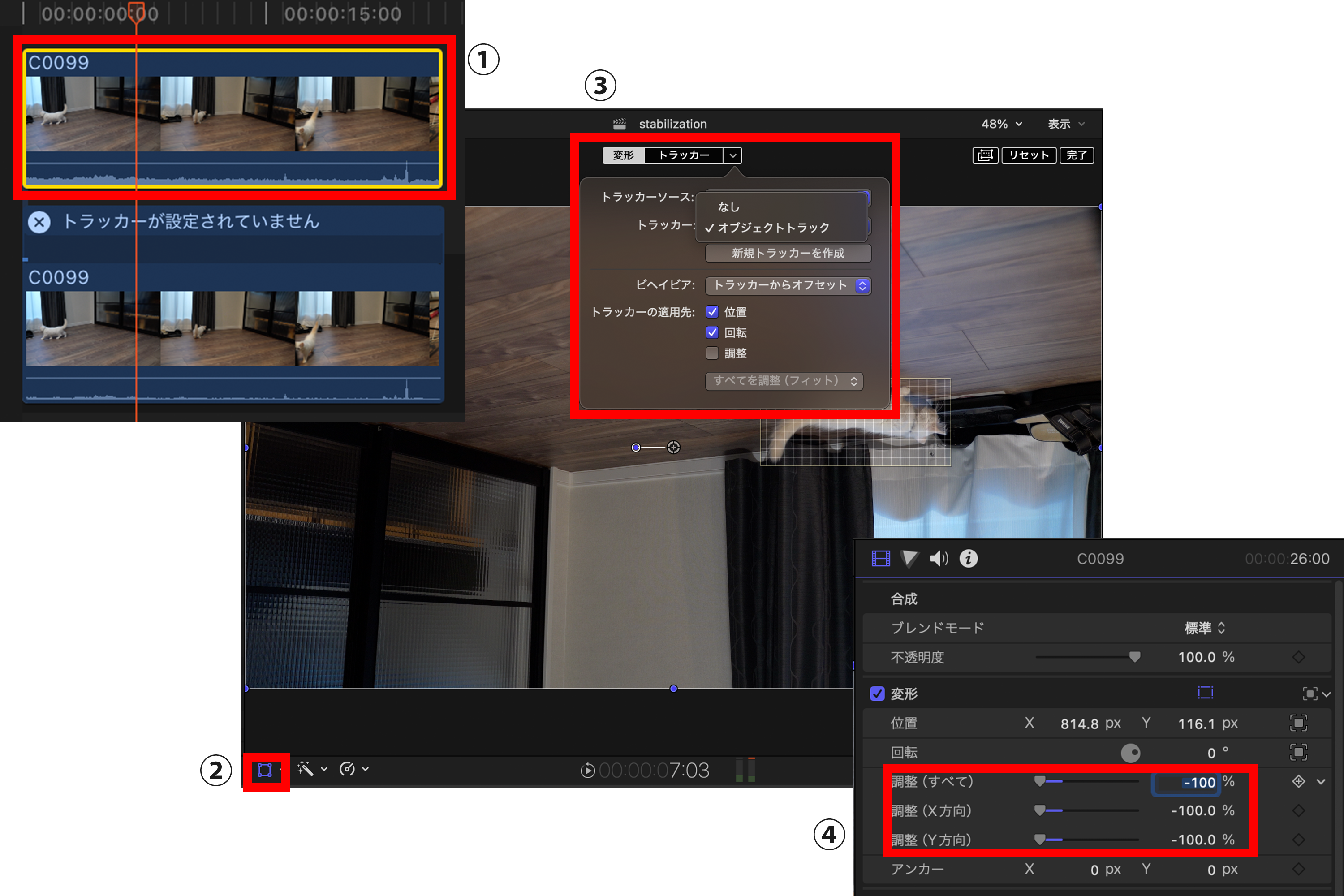Choose なし in tracker source menu
Image resolution: width=1344 pixels, height=896 pixels.
(x=728, y=207)
